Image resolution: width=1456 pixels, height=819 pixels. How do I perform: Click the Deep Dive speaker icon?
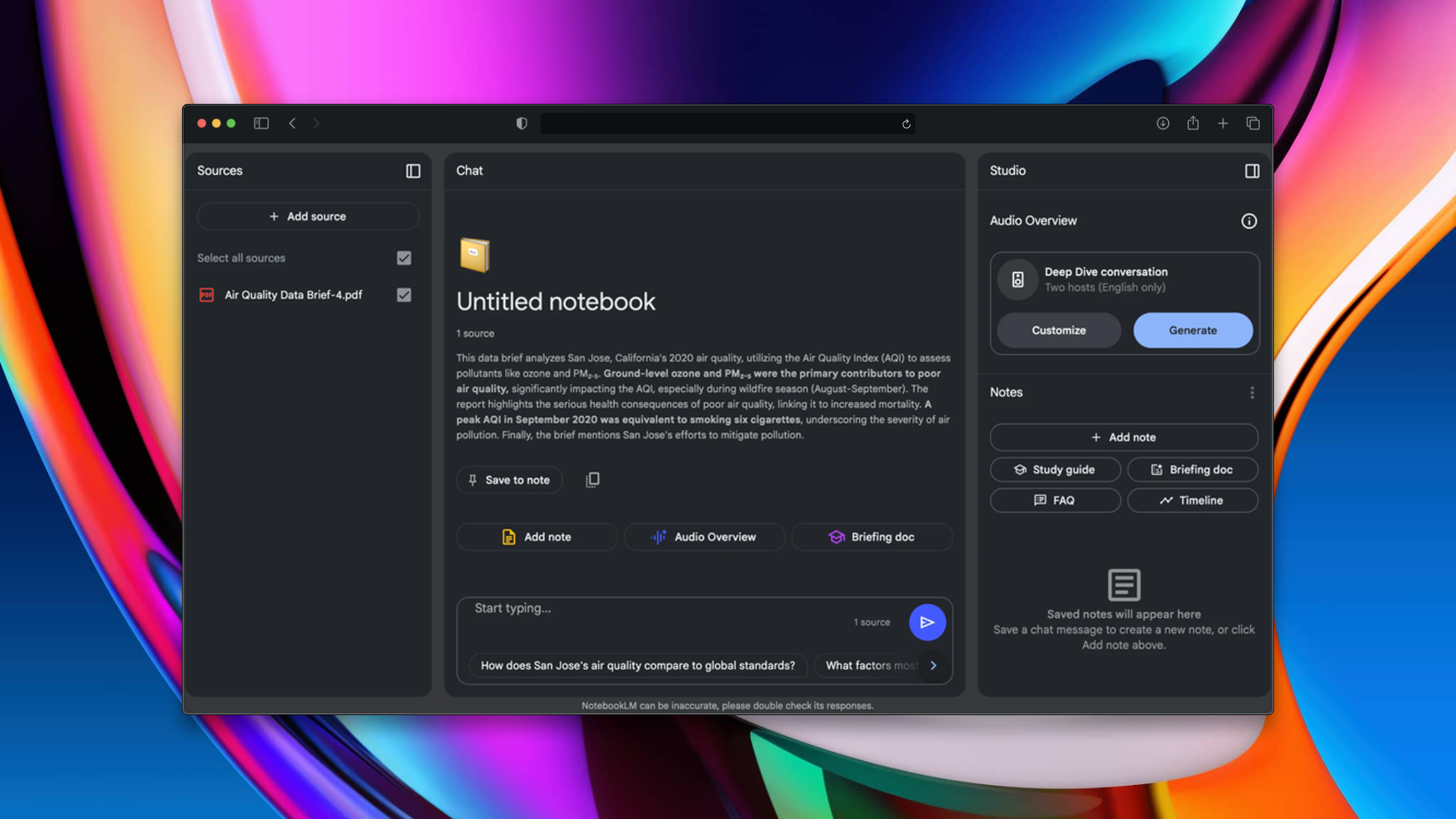[1018, 279]
